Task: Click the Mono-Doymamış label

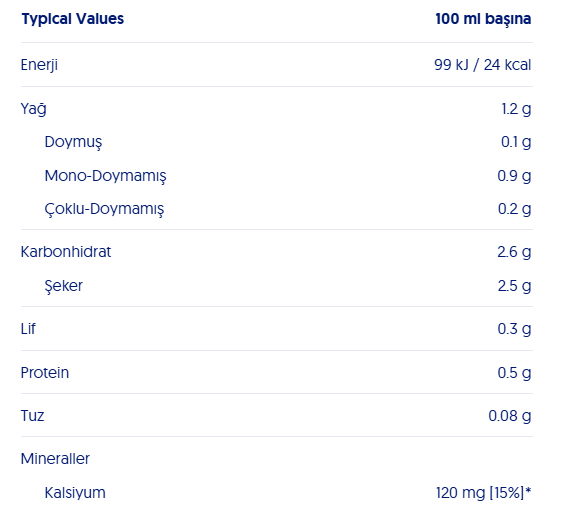Action: pos(106,176)
